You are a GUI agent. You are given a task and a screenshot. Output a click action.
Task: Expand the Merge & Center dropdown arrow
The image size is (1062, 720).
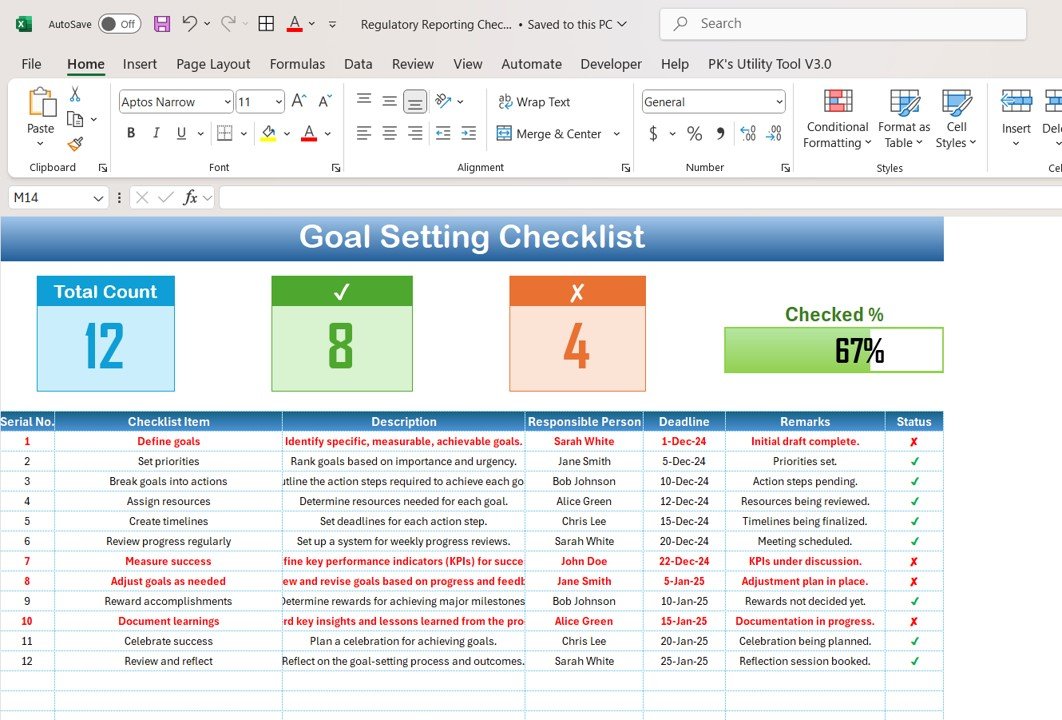click(x=616, y=133)
